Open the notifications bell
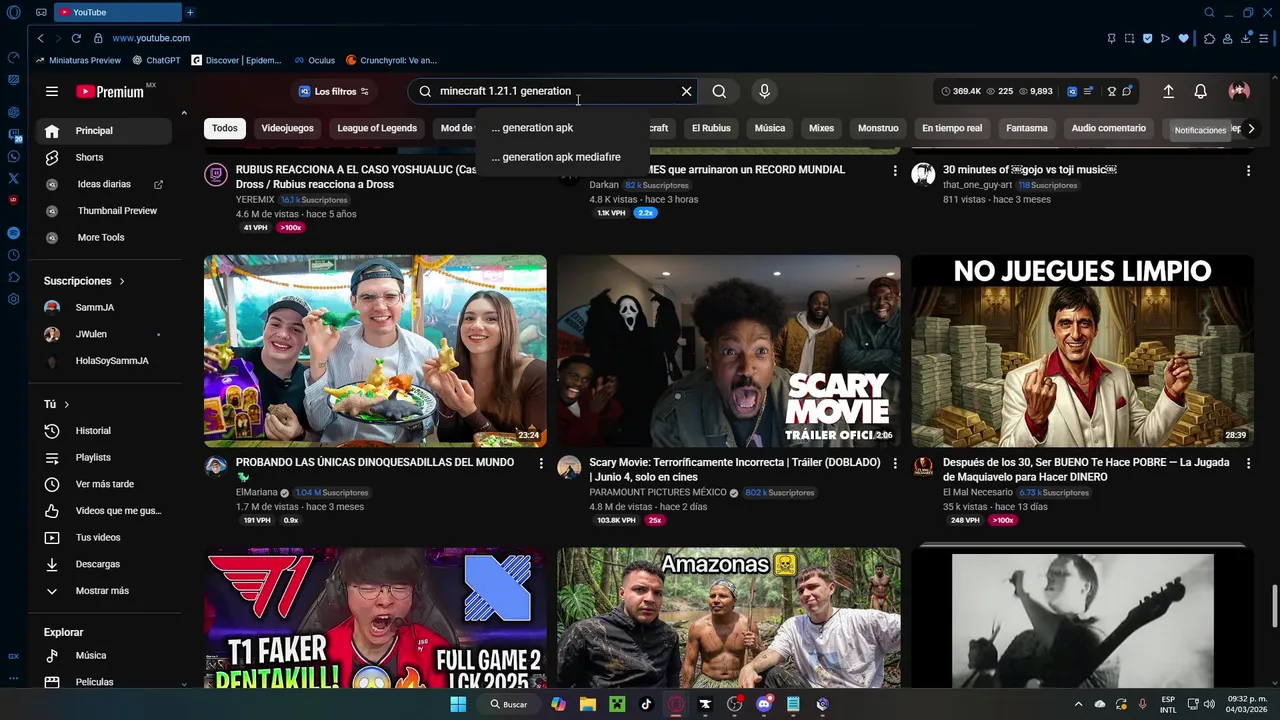The image size is (1280, 720). coord(1200,91)
